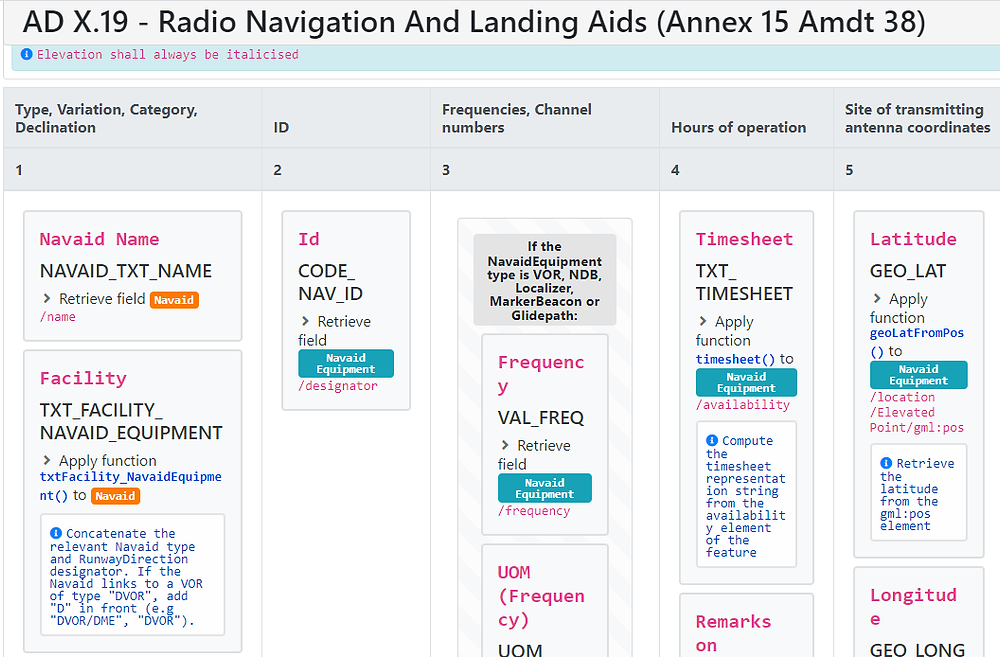1000x657 pixels.
Task: Click Frequencies, Channel numbers column header
Action: pyautogui.click(x=517, y=118)
